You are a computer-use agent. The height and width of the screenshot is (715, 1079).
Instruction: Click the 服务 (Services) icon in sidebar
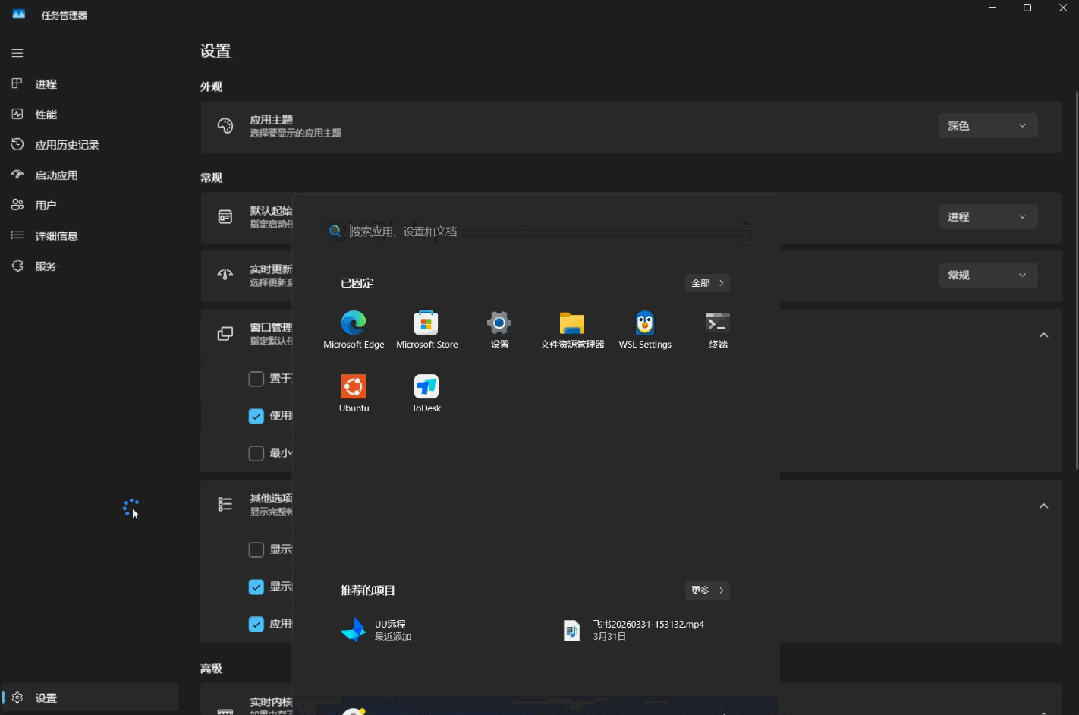pos(17,266)
